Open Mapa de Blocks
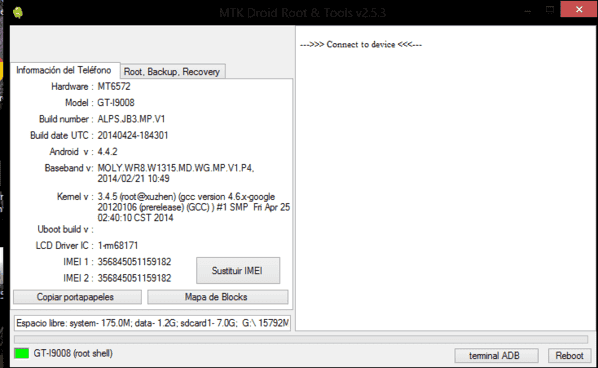 pyautogui.click(x=218, y=297)
